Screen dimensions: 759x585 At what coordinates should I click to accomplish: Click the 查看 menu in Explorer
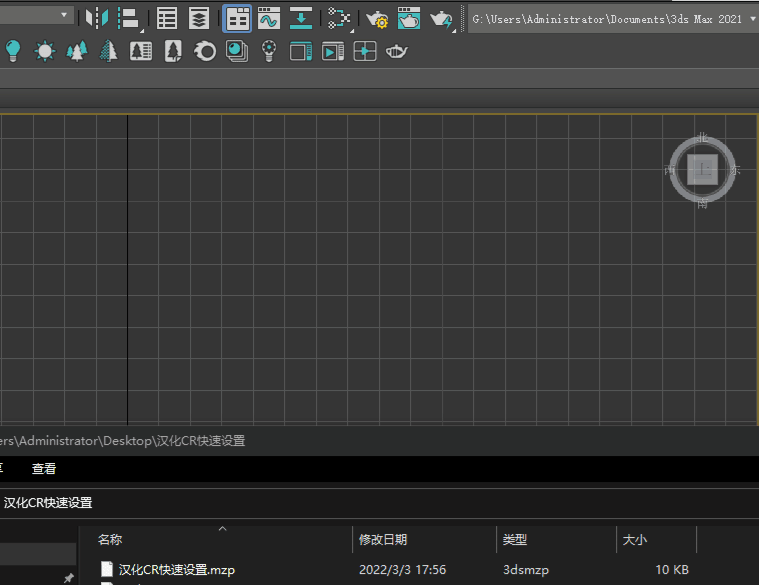point(44,468)
